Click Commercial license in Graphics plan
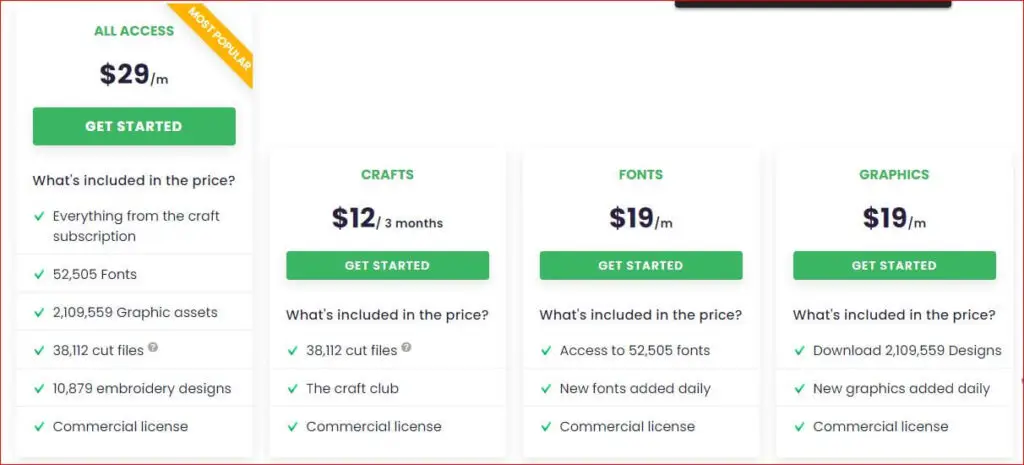1024x465 pixels. coord(880,426)
